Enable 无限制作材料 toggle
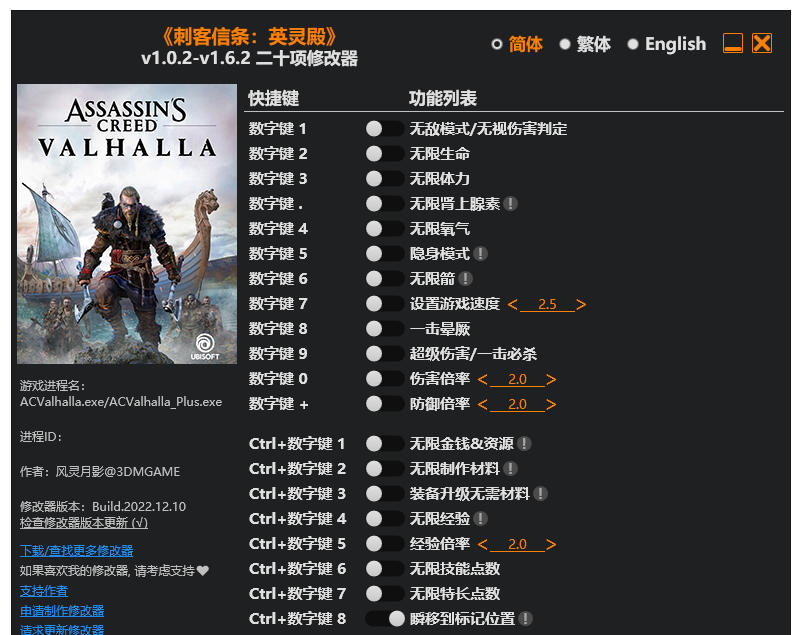The width and height of the screenshot is (803, 635). pos(384,469)
